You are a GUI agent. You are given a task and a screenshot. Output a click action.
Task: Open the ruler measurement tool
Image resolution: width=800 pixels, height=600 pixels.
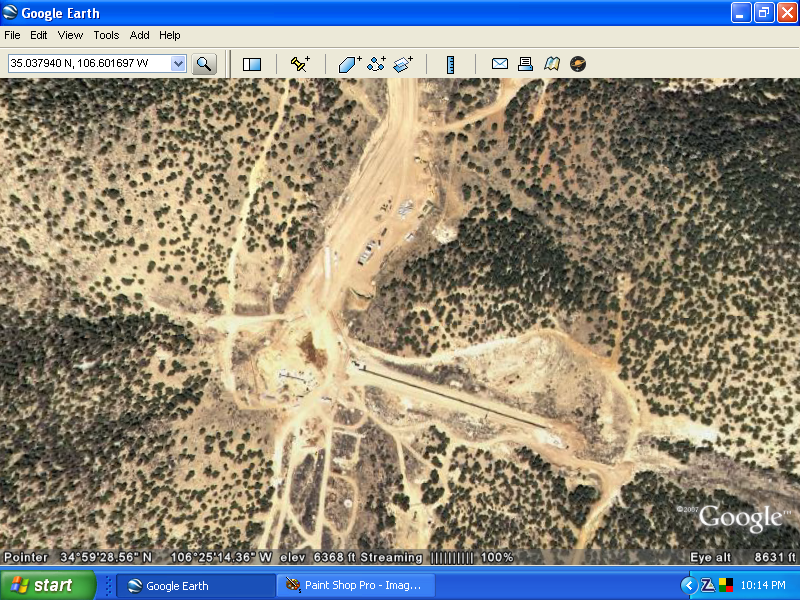pyautogui.click(x=451, y=65)
